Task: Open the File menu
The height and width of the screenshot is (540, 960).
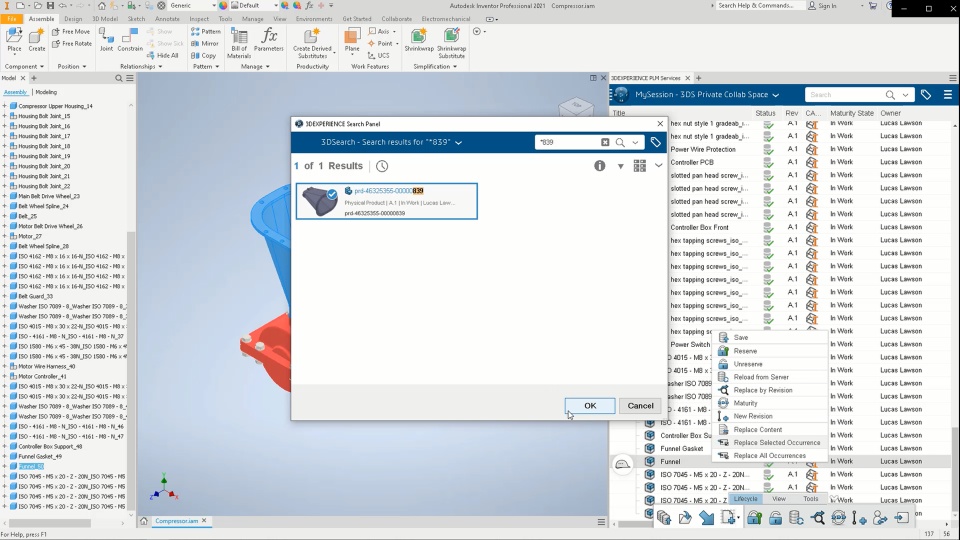Action: (x=12, y=19)
